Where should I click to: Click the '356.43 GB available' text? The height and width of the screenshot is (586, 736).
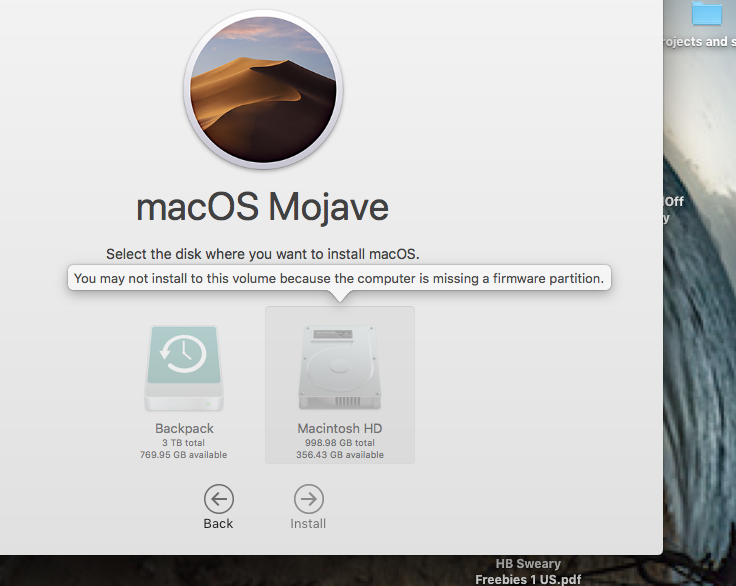[340, 455]
